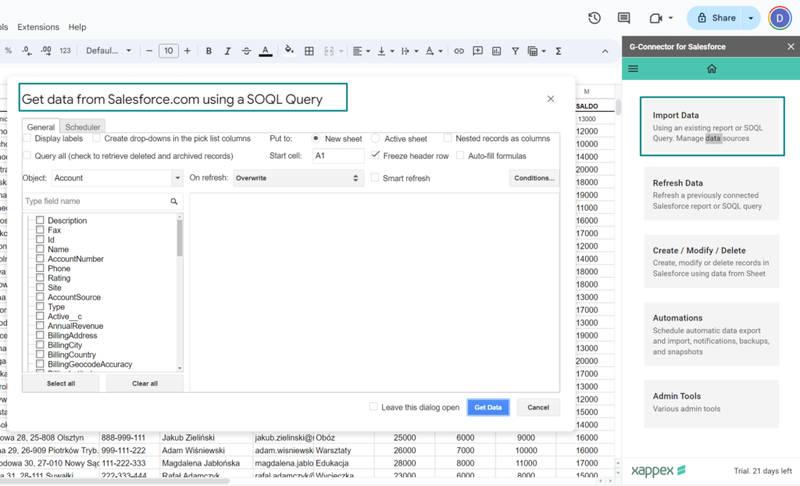800x486 pixels.
Task: Open version history clock icon
Action: pyautogui.click(x=594, y=18)
